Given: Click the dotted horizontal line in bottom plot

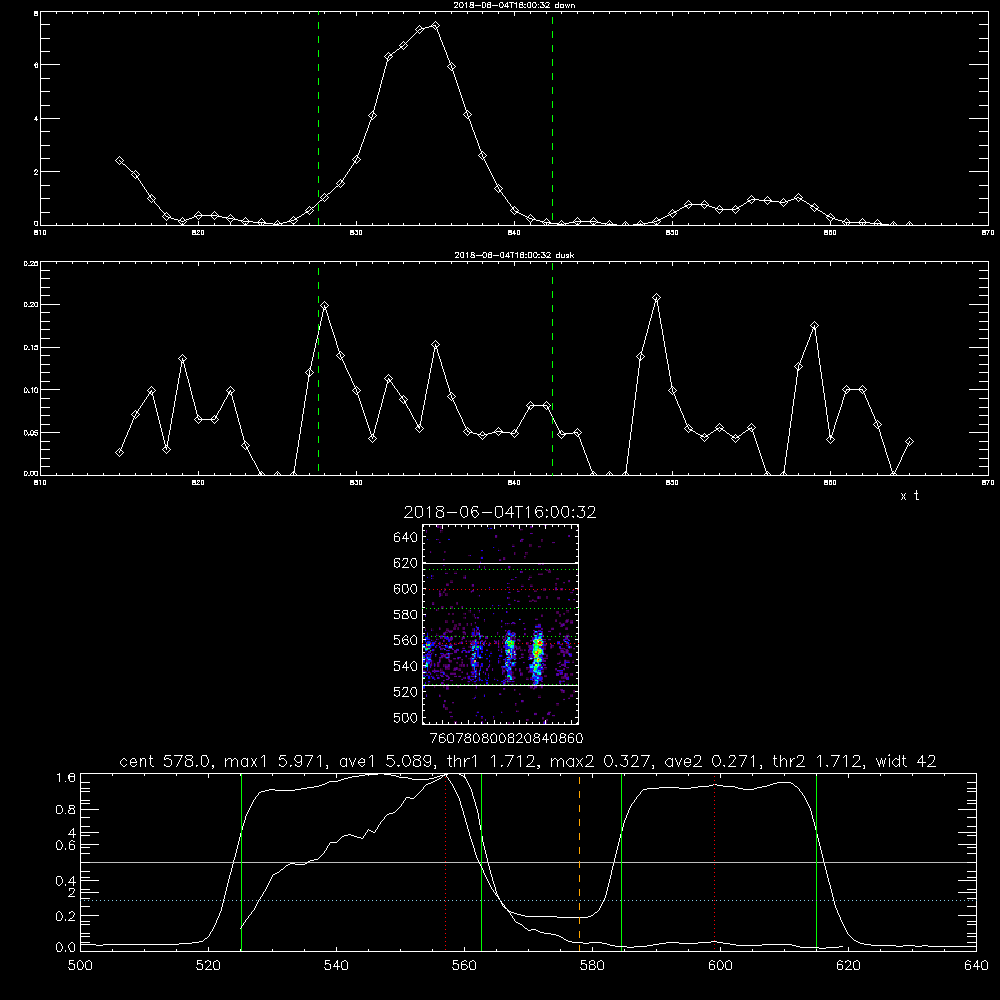Looking at the screenshot, I should pos(528,901).
